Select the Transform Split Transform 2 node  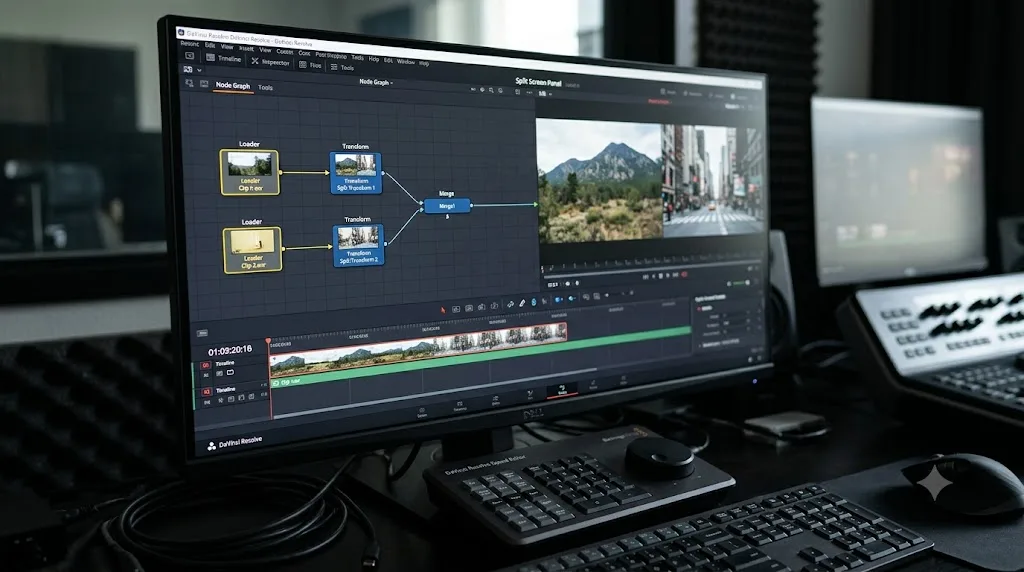[x=358, y=246]
